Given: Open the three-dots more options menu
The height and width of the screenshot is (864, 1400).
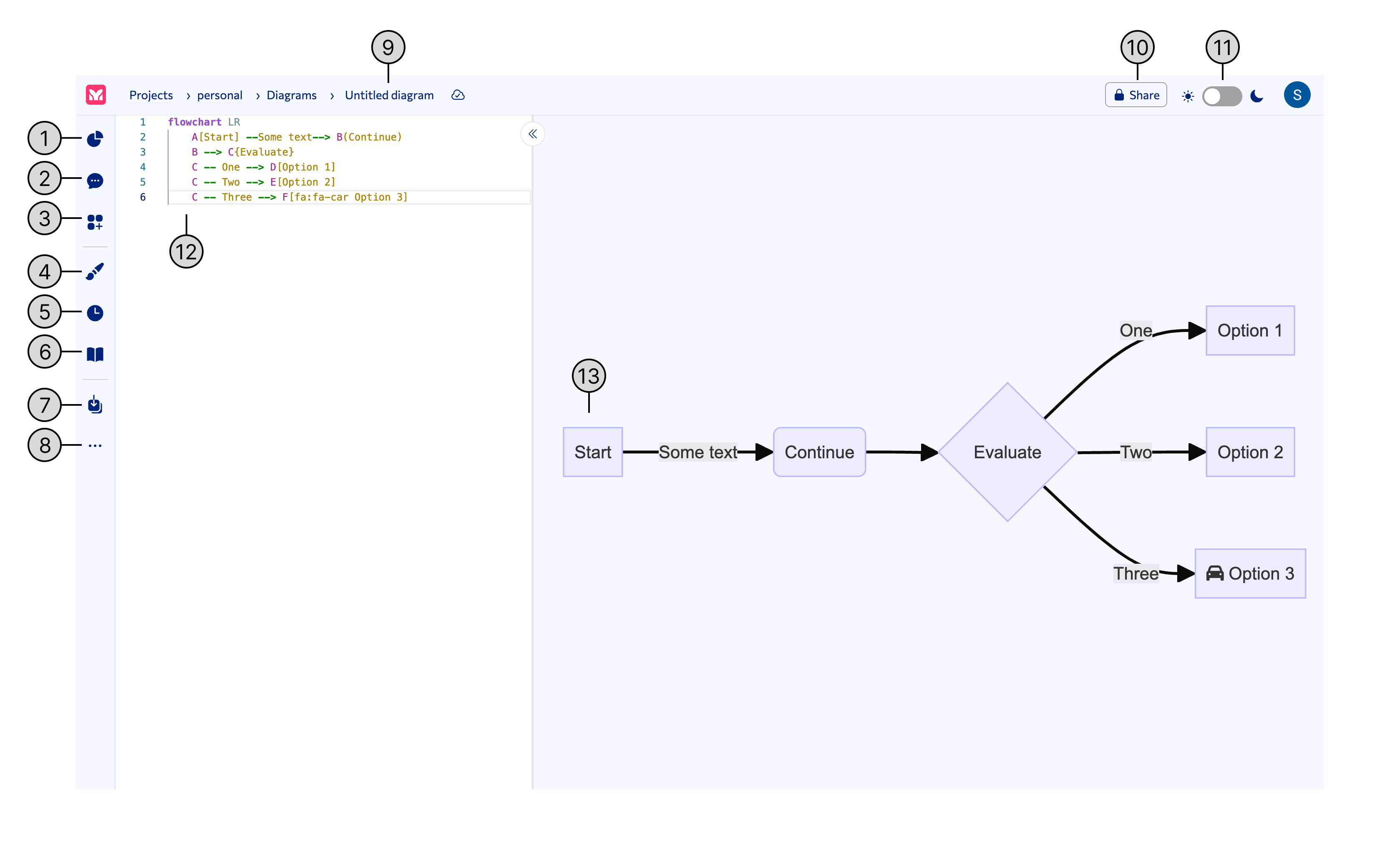Looking at the screenshot, I should [x=95, y=445].
